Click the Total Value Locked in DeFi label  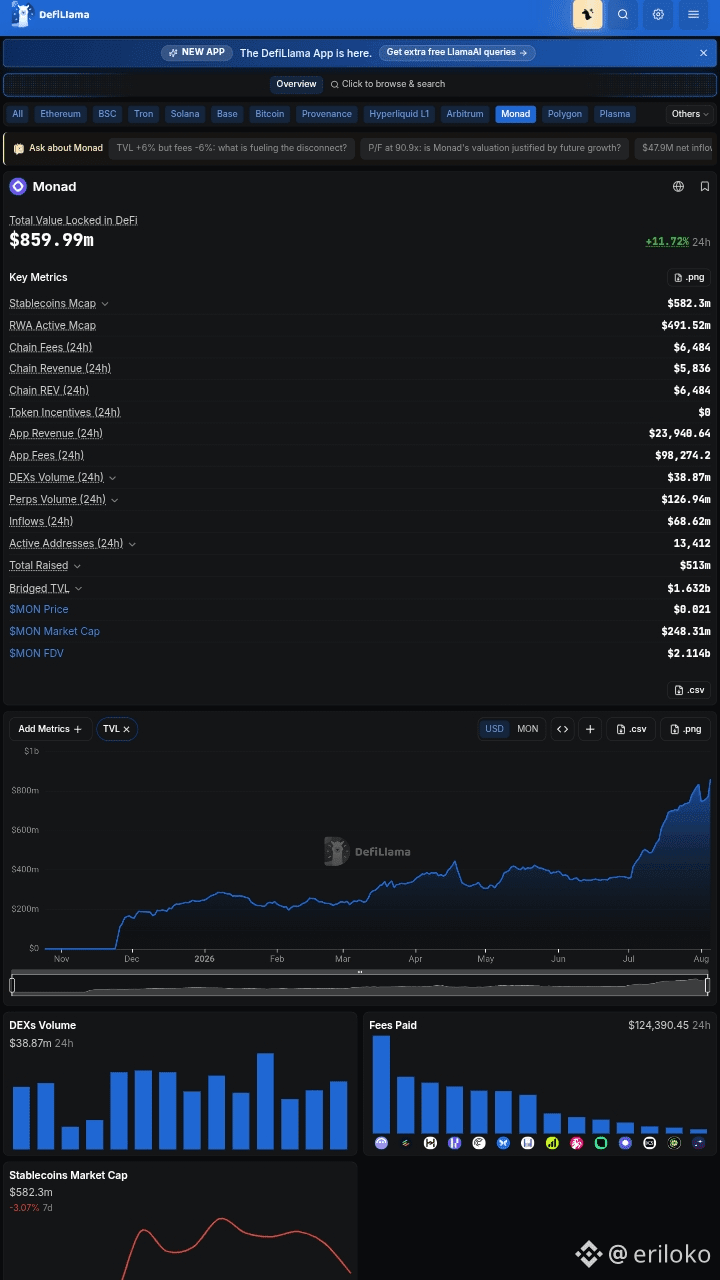[x=73, y=220]
